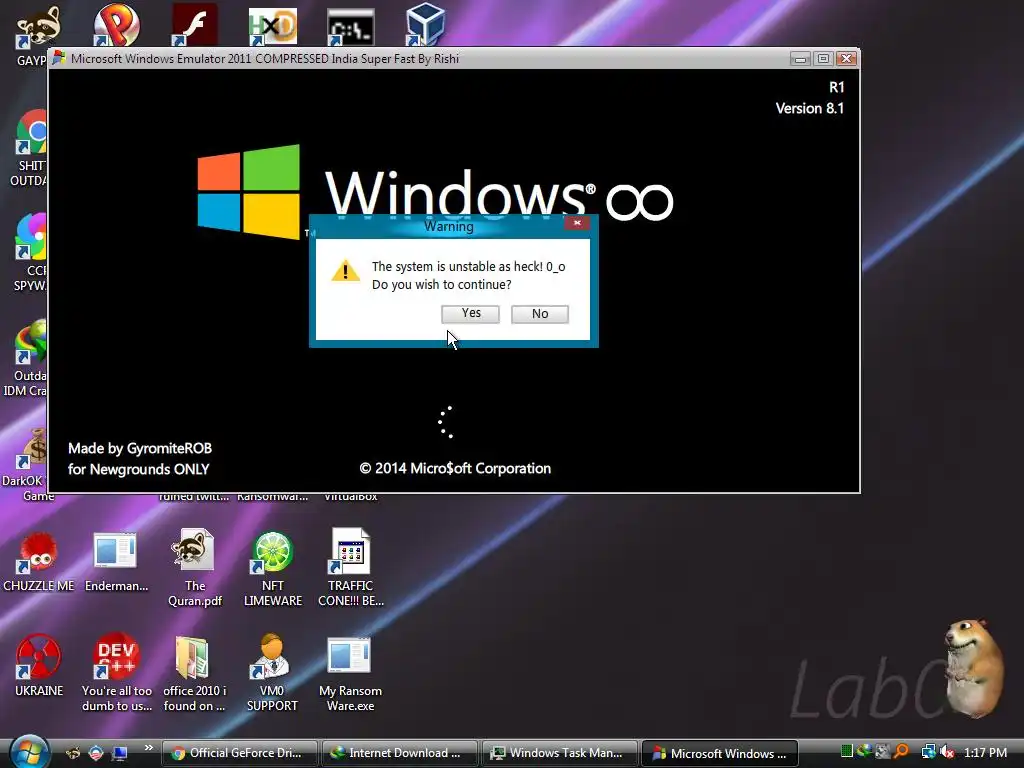Open the red P ball desktop shortcut
Viewport: 1024px width, 768px height.
point(116,25)
